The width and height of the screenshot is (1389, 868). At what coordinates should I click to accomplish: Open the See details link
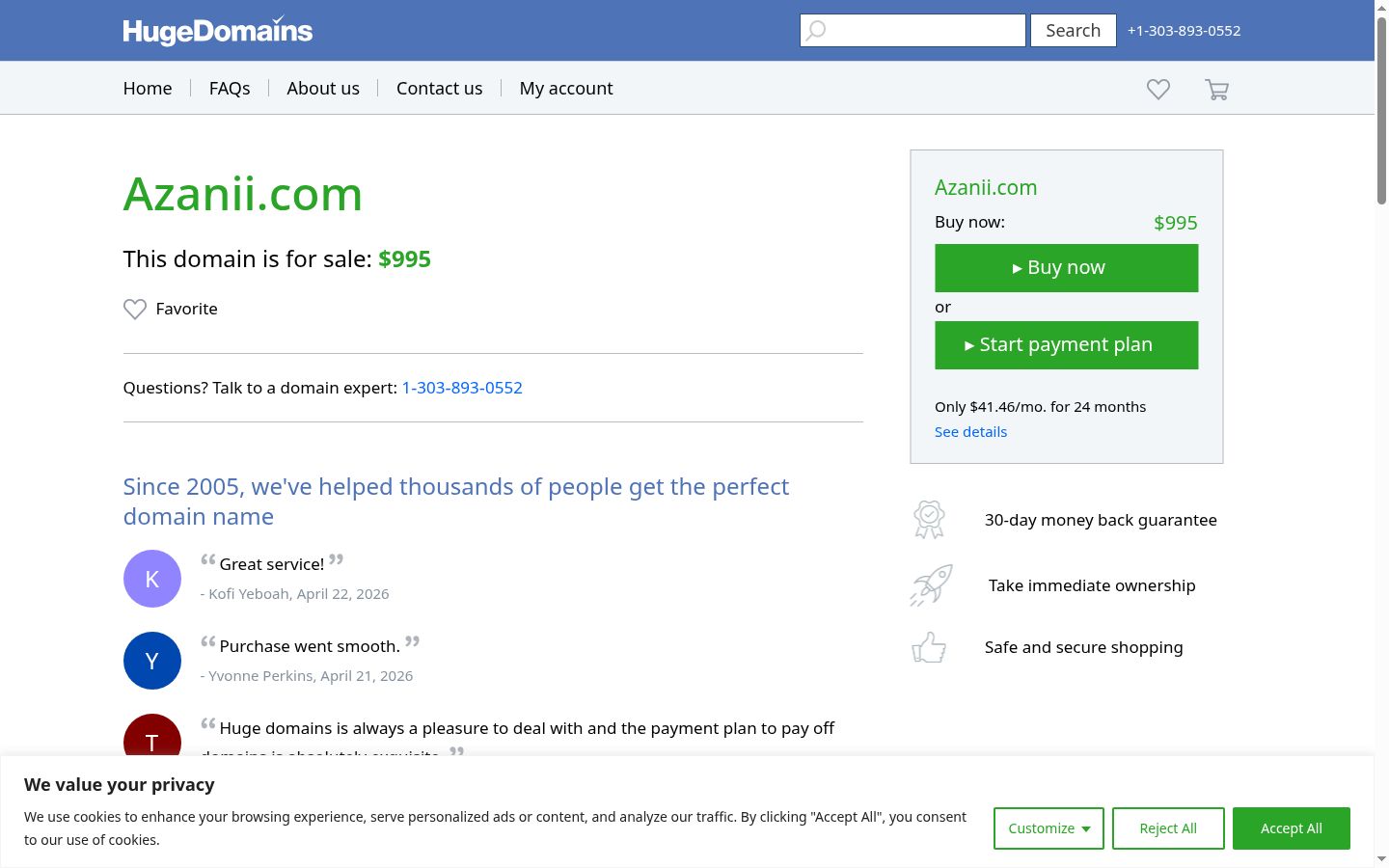click(x=970, y=432)
